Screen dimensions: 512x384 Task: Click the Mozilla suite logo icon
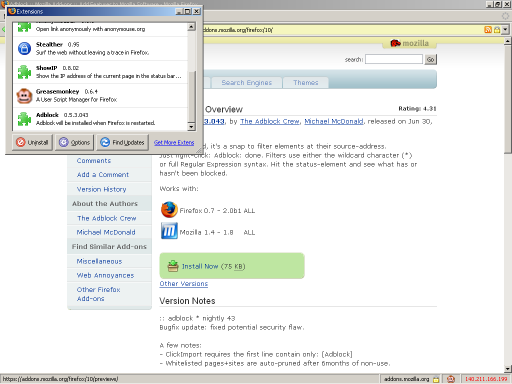(x=169, y=231)
